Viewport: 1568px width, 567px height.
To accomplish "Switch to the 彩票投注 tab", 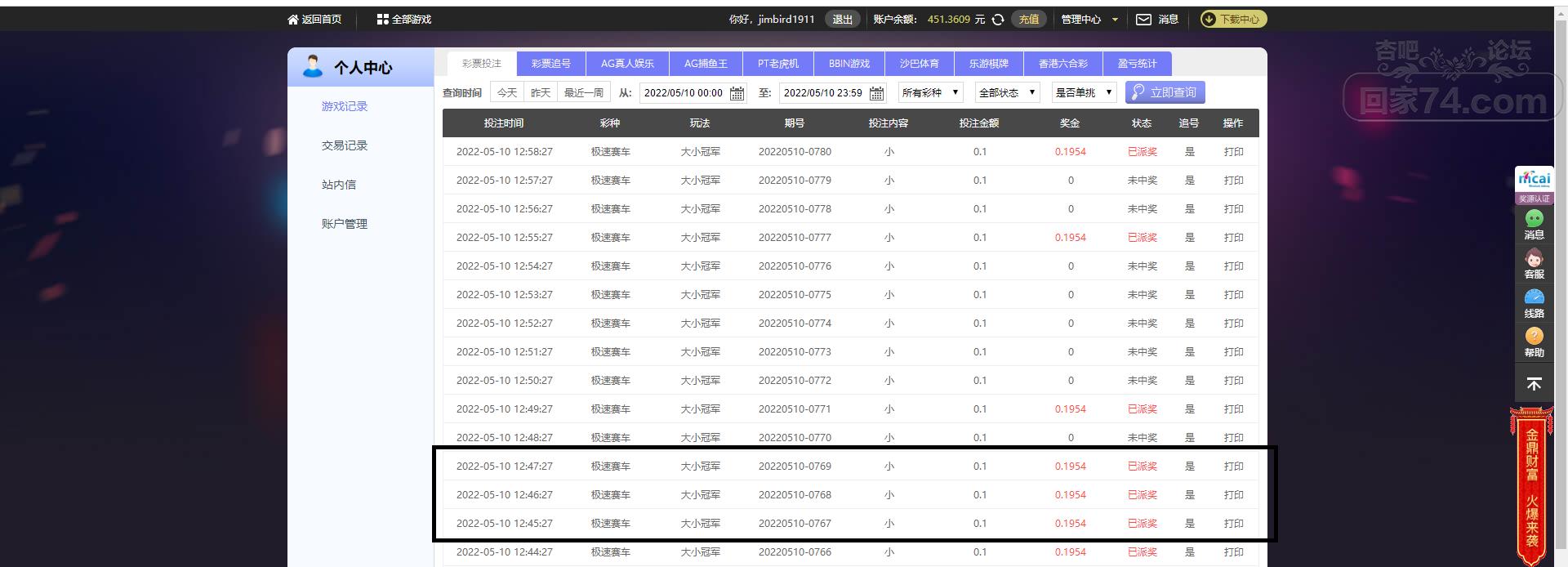I will (482, 63).
